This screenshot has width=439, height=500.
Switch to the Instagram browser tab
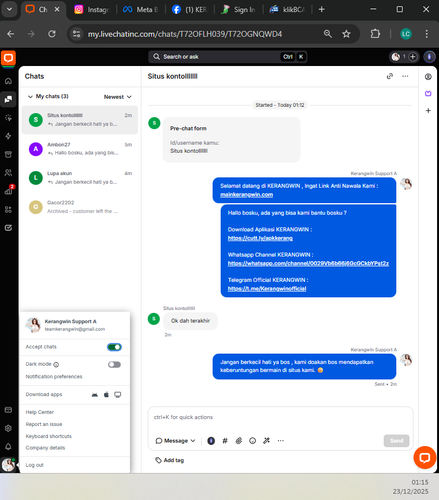(92, 10)
